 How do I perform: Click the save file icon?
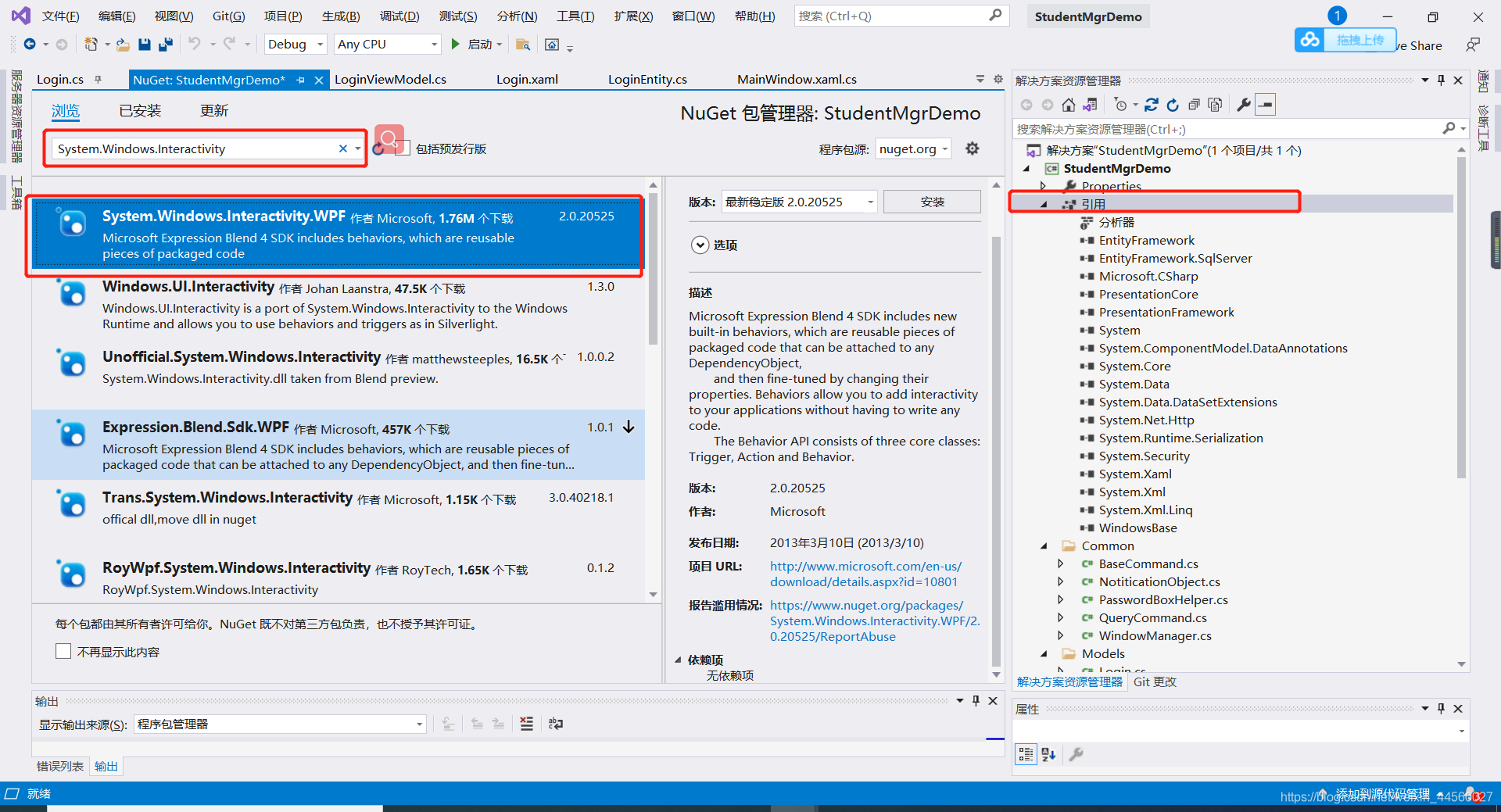(x=144, y=45)
